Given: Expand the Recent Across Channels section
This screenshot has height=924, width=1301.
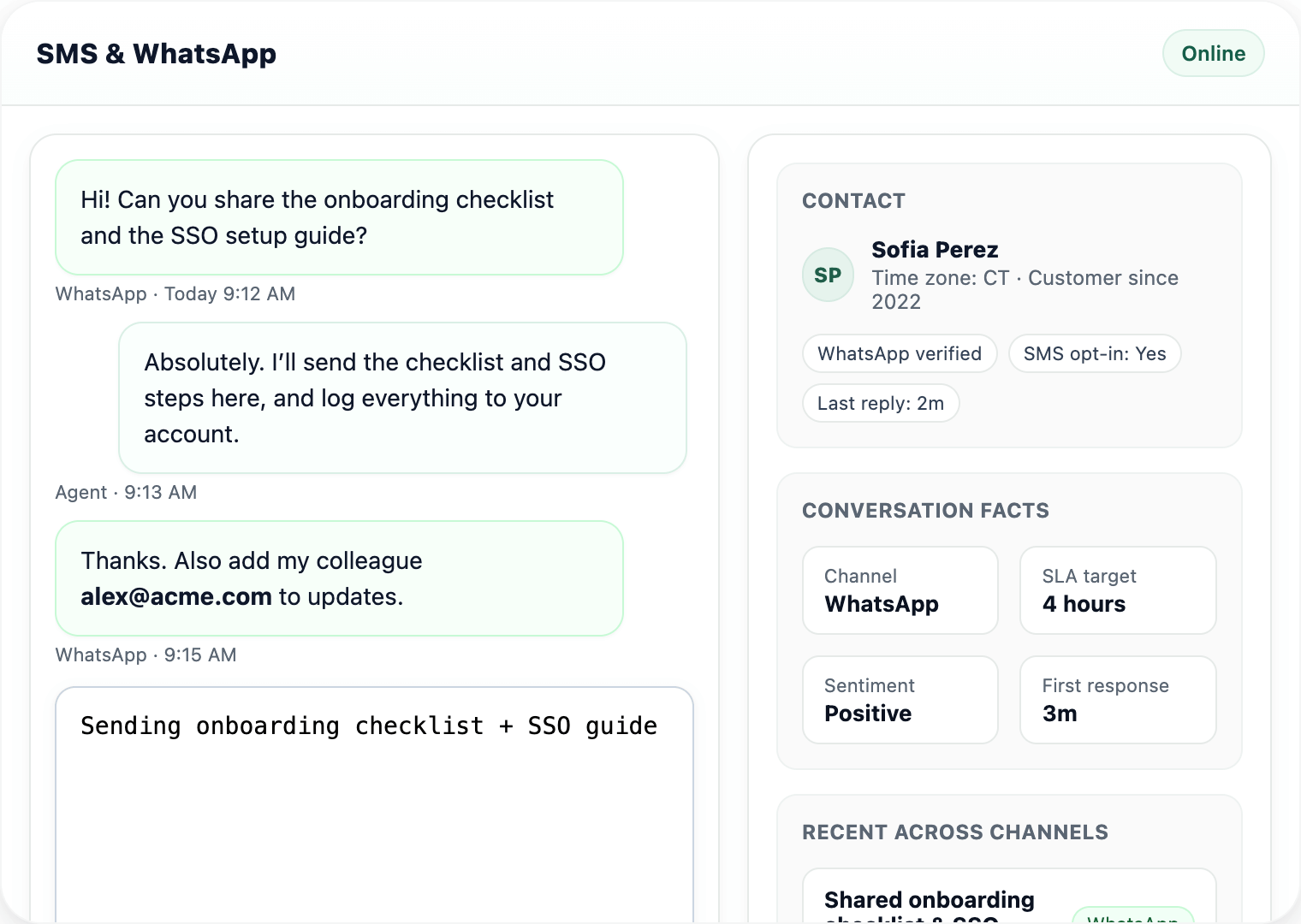Looking at the screenshot, I should tap(955, 832).
